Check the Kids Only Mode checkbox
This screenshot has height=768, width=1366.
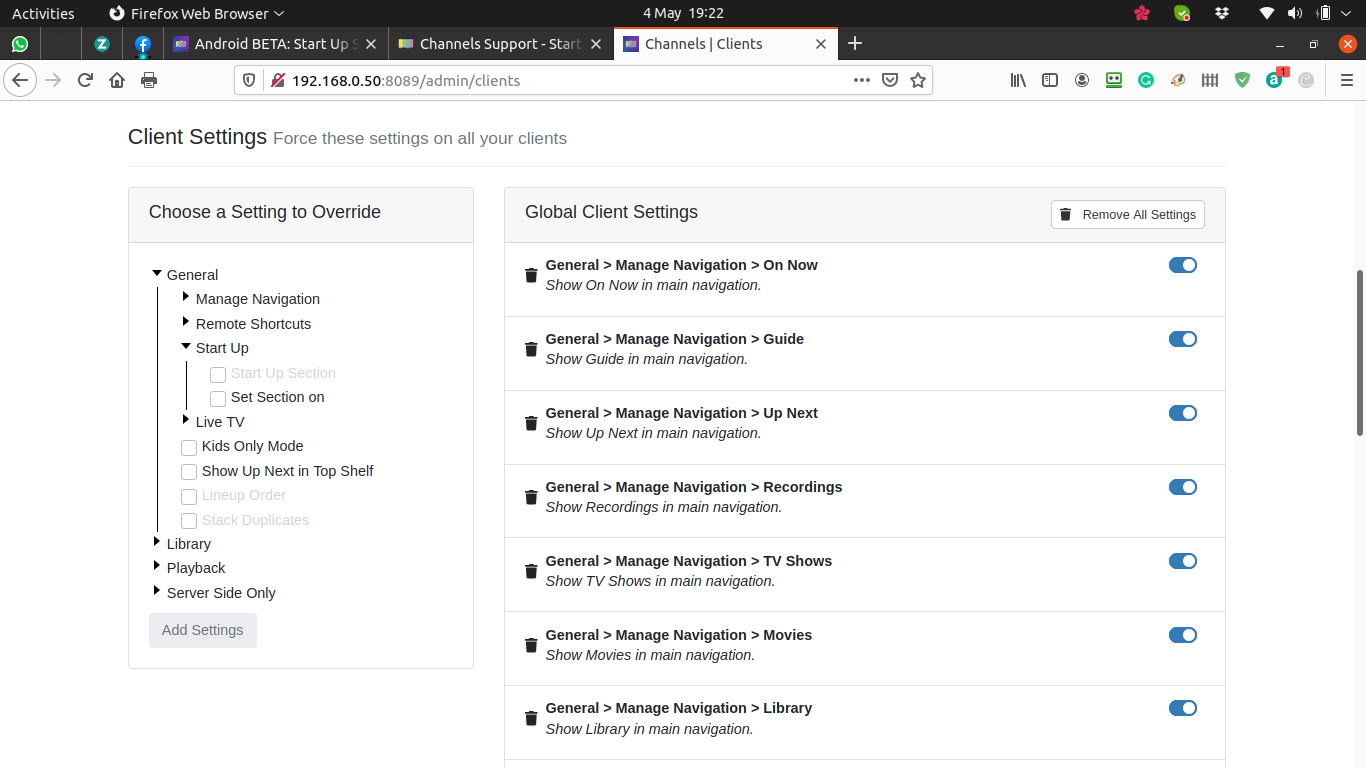point(189,447)
